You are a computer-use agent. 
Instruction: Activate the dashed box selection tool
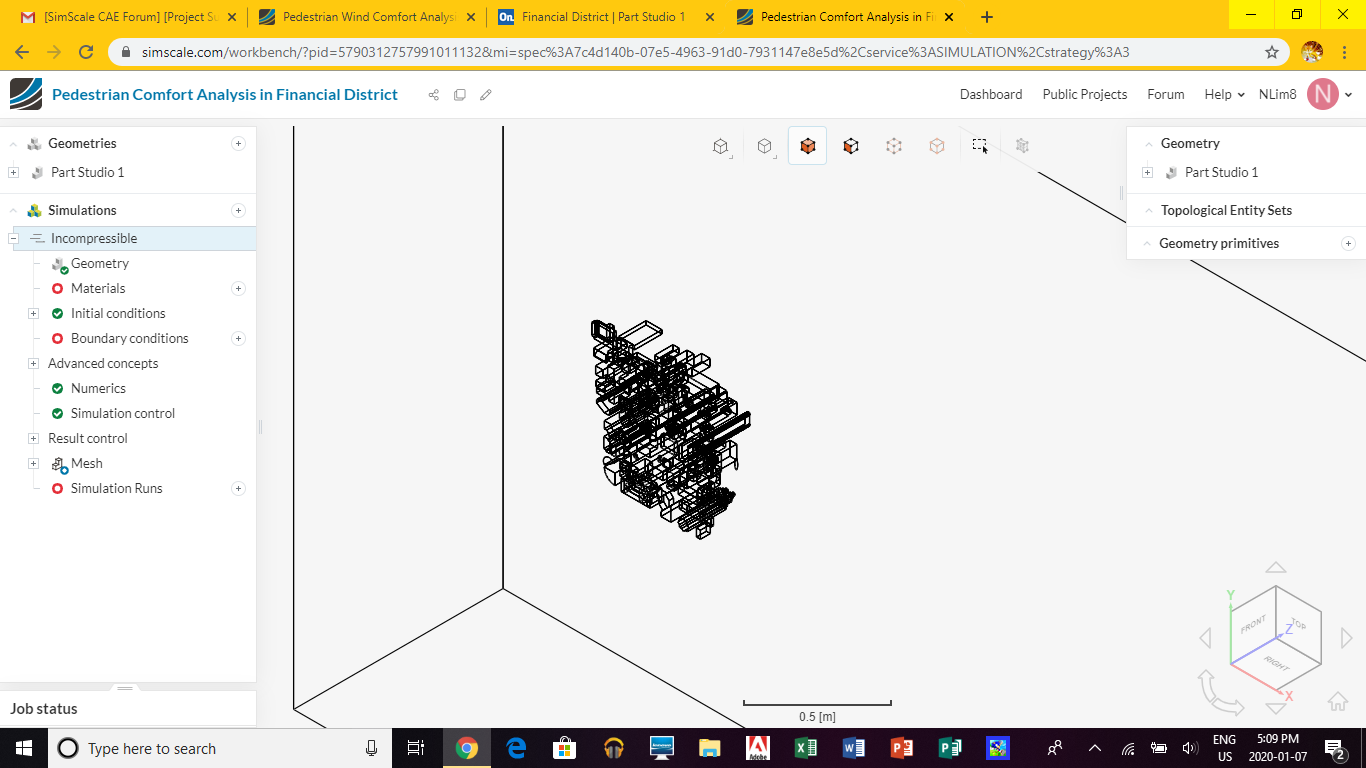(x=980, y=145)
